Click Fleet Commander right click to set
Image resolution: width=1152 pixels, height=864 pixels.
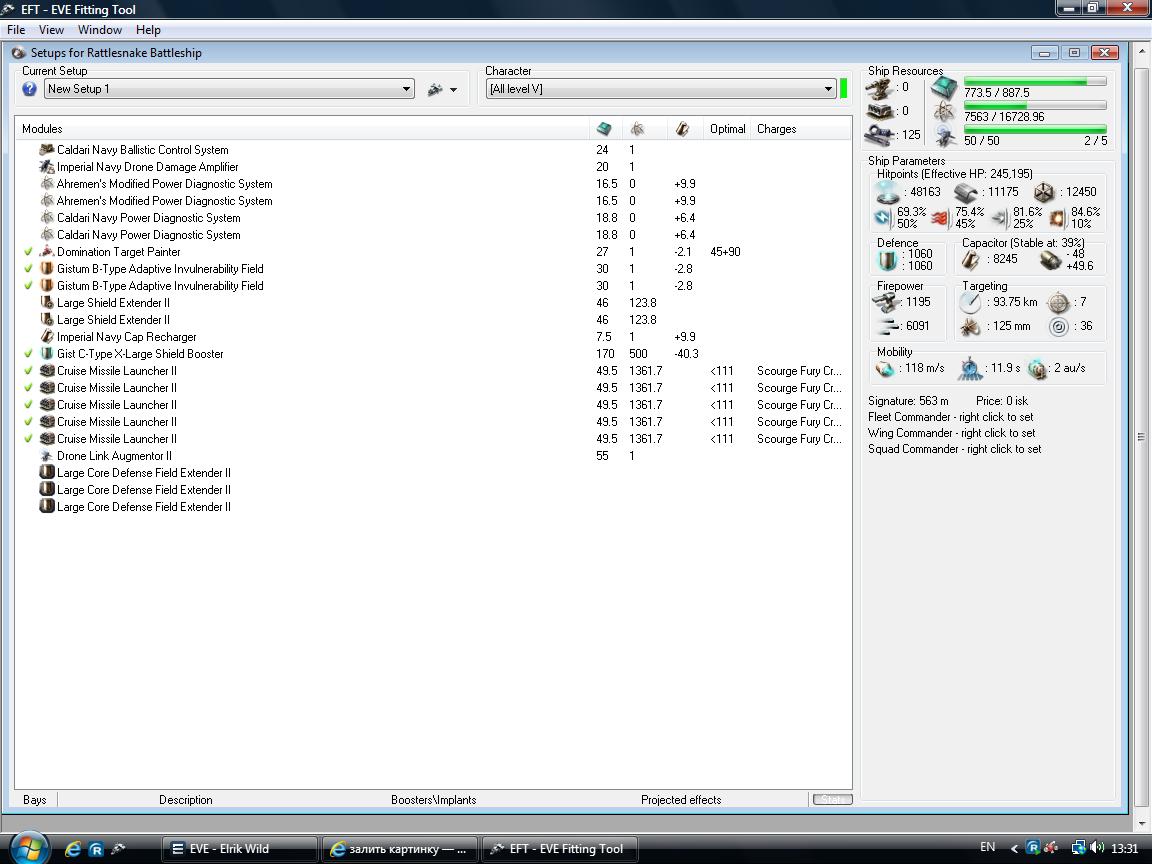[x=951, y=417]
